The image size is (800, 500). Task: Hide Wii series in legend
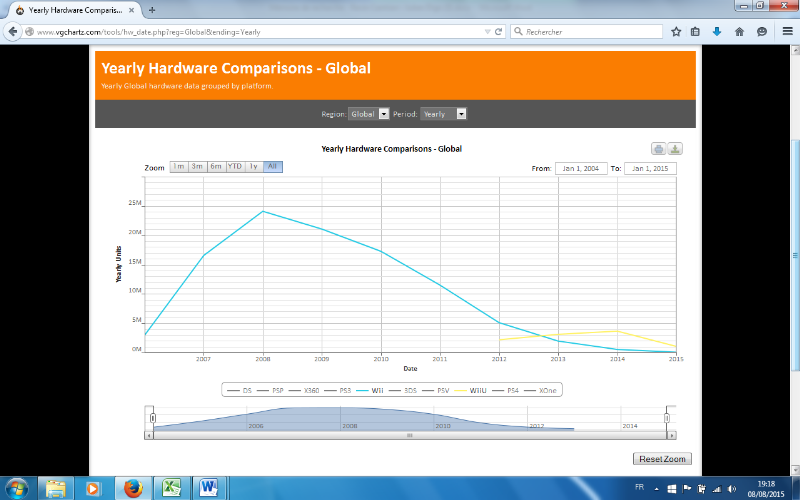tap(370, 390)
